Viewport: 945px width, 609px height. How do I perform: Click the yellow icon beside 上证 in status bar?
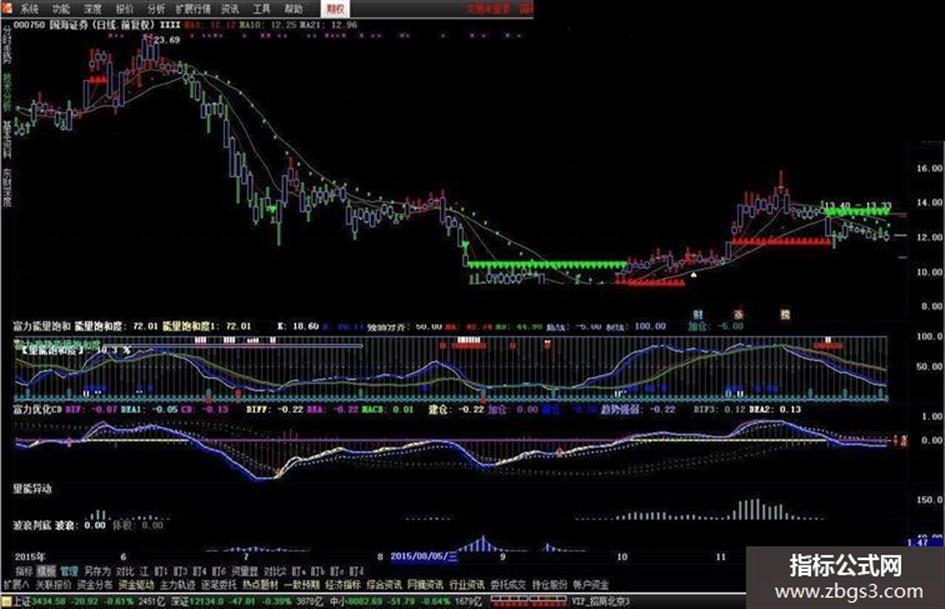point(6,601)
